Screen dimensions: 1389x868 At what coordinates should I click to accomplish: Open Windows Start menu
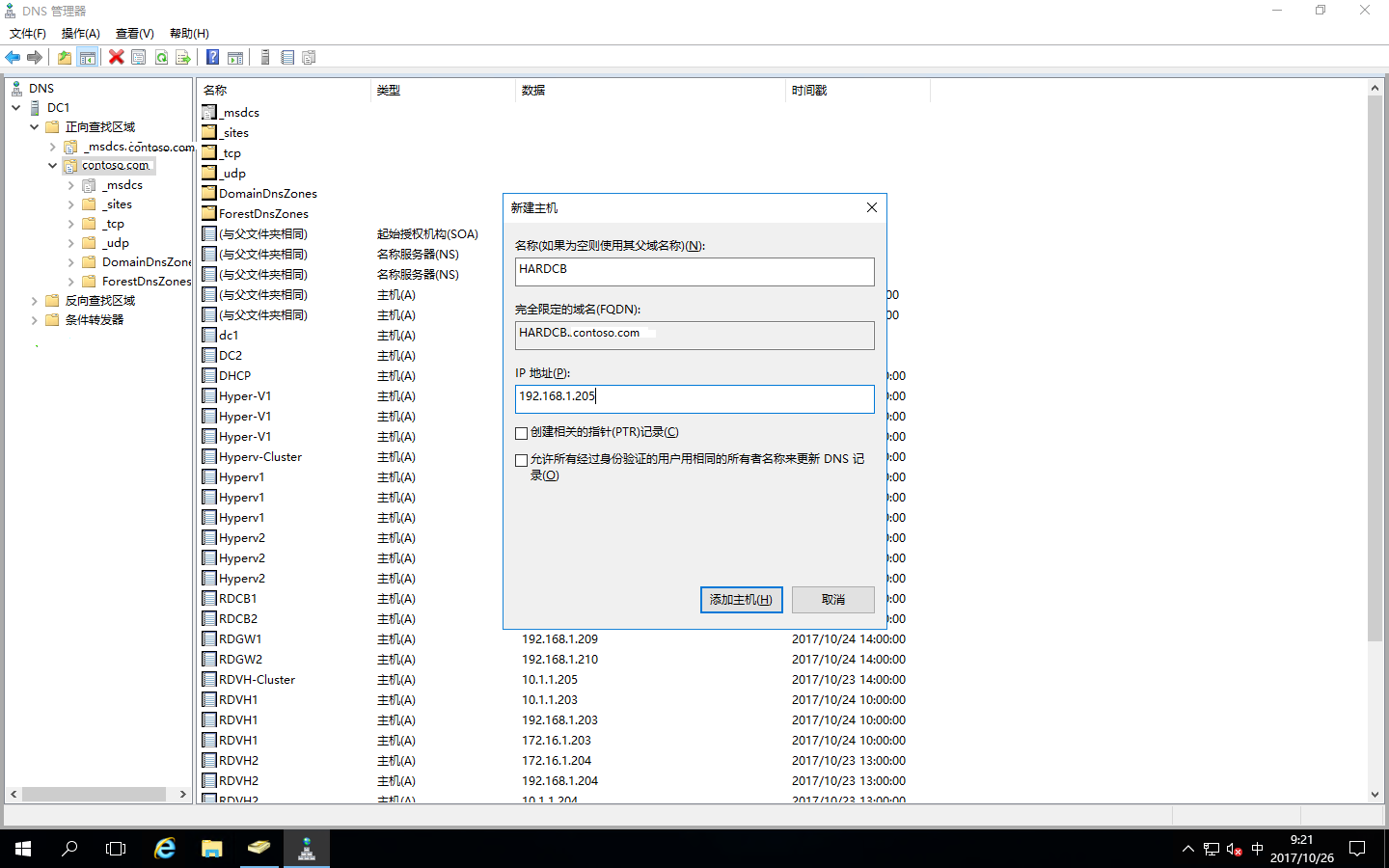point(23,849)
